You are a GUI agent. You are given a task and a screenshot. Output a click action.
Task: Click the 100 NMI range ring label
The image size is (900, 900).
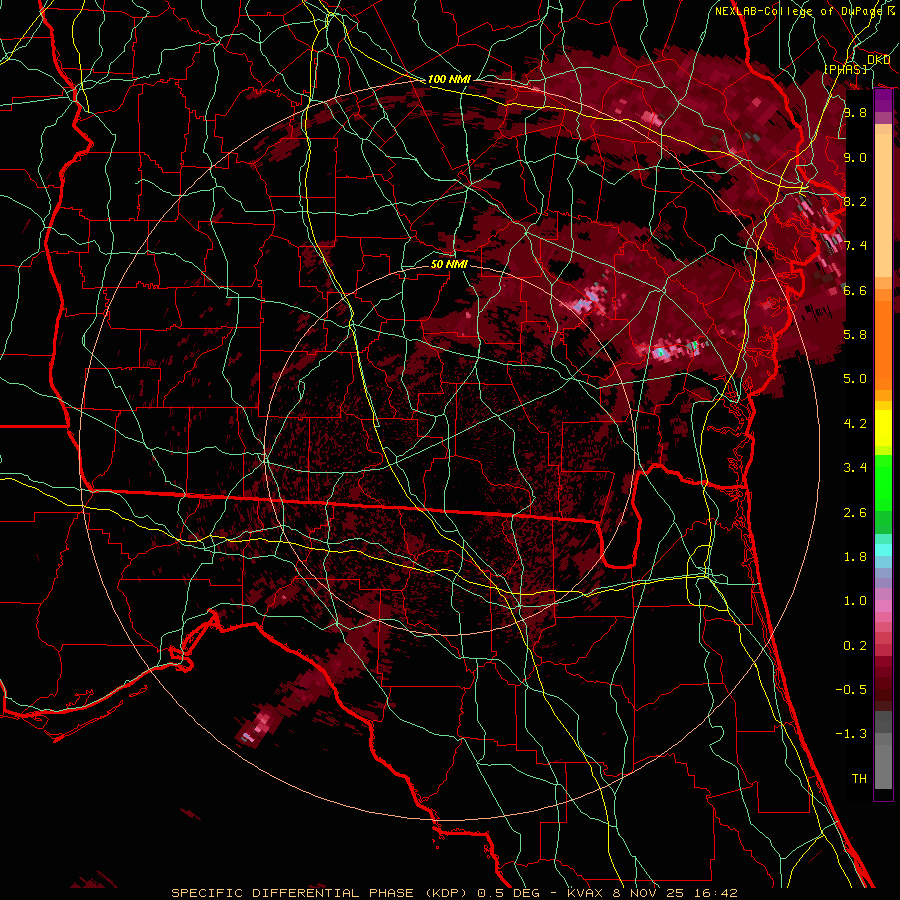449,79
